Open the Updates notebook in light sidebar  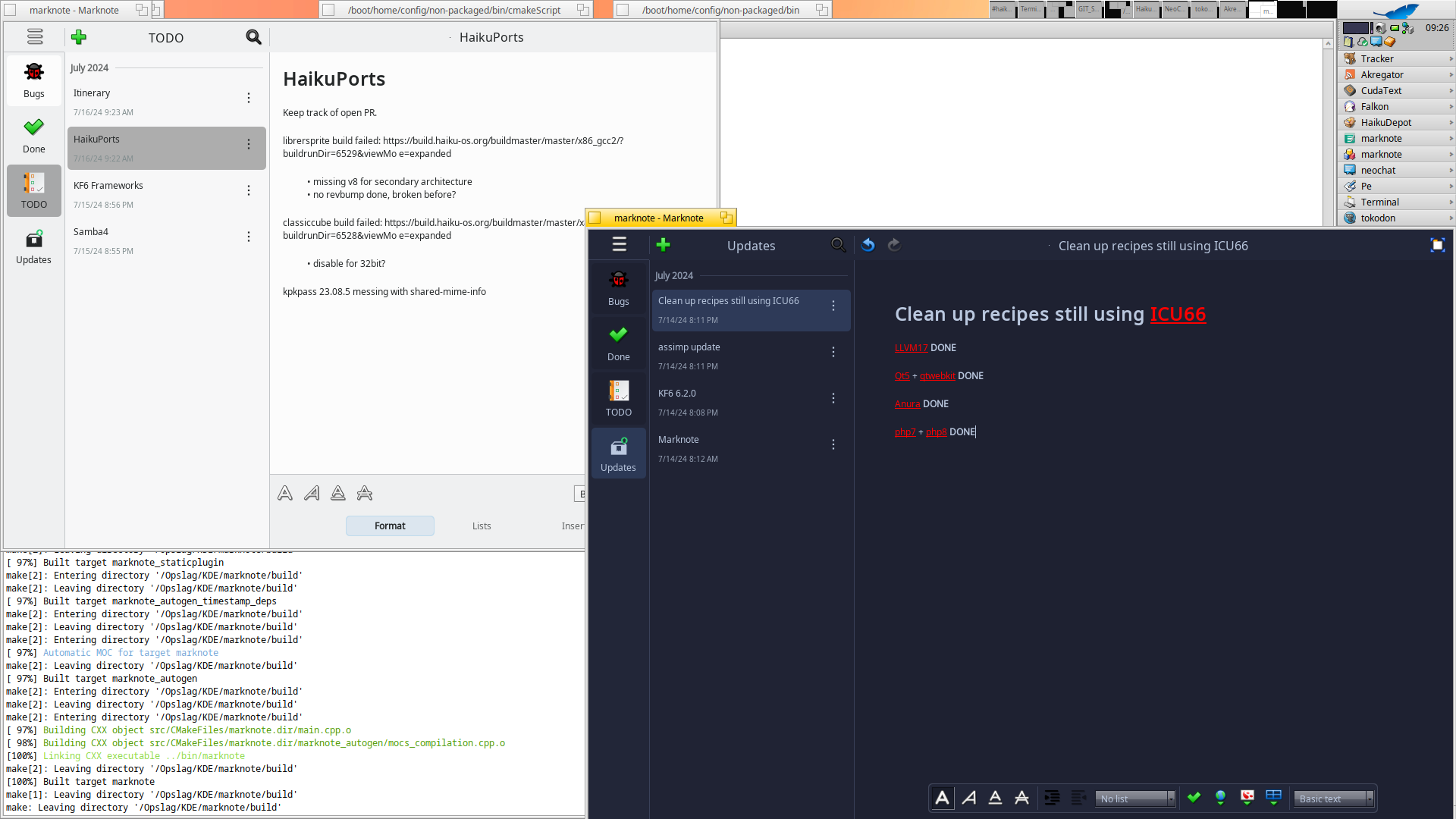(x=34, y=246)
